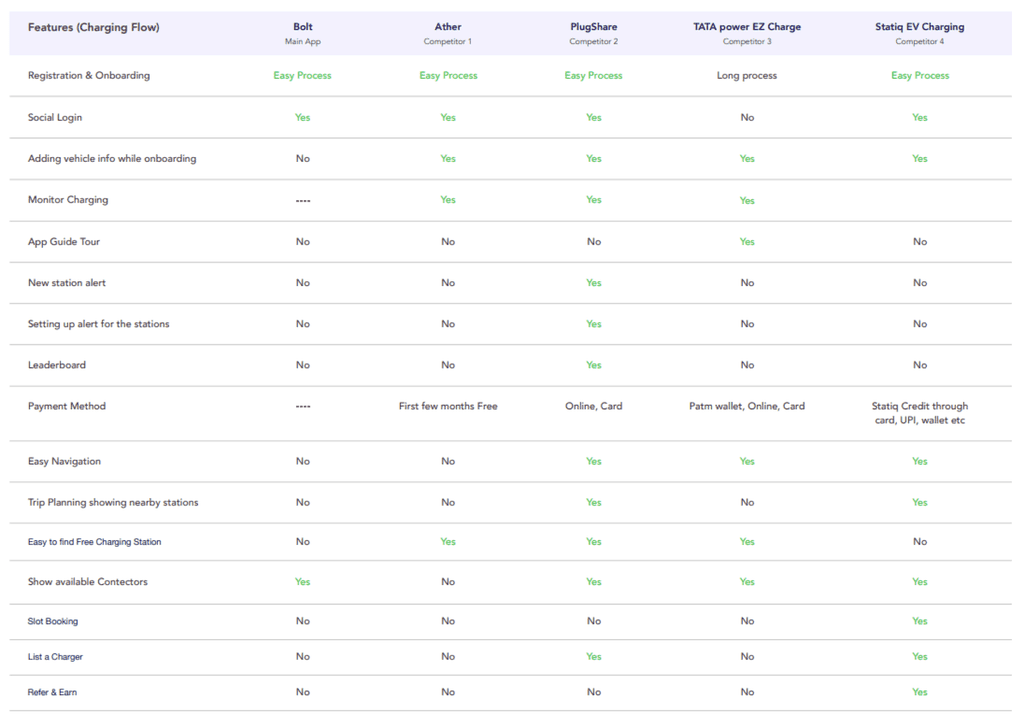Click 'Trip Planning showing nearby stations' label
This screenshot has height=716, width=1024.
[113, 502]
